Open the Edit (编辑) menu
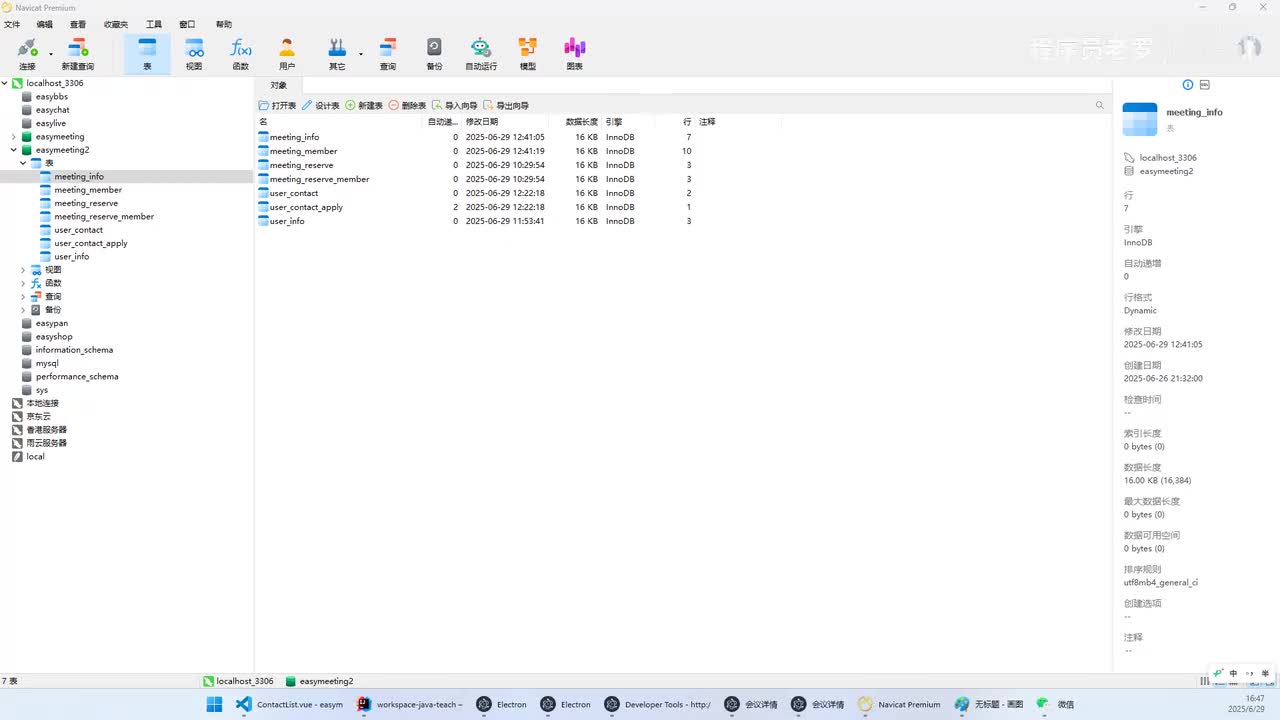1280x720 pixels. [x=45, y=24]
